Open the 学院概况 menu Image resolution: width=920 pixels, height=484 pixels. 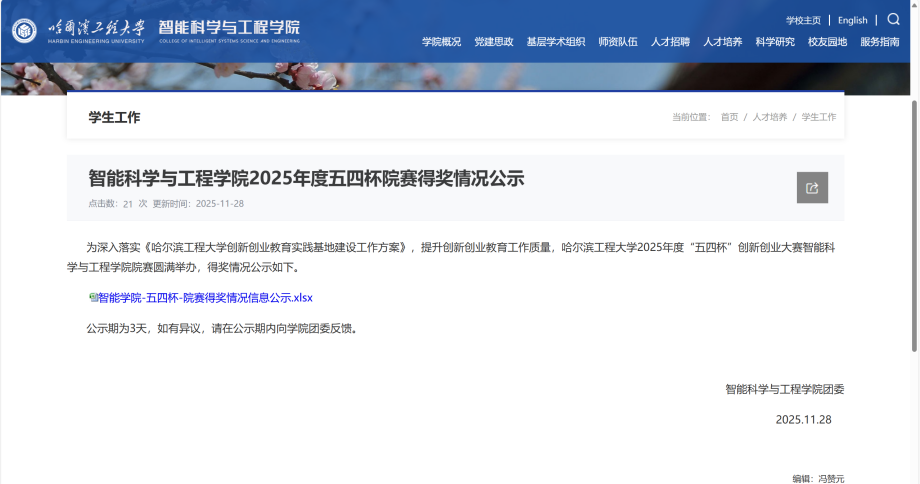[441, 42]
